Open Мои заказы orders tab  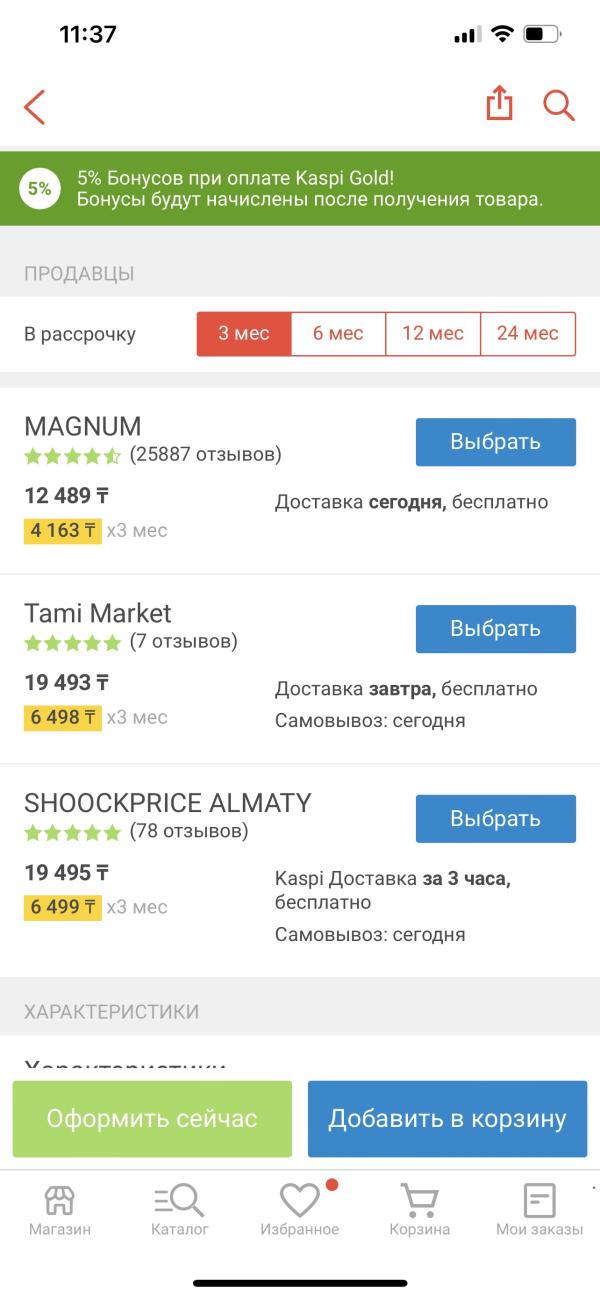click(540, 1211)
